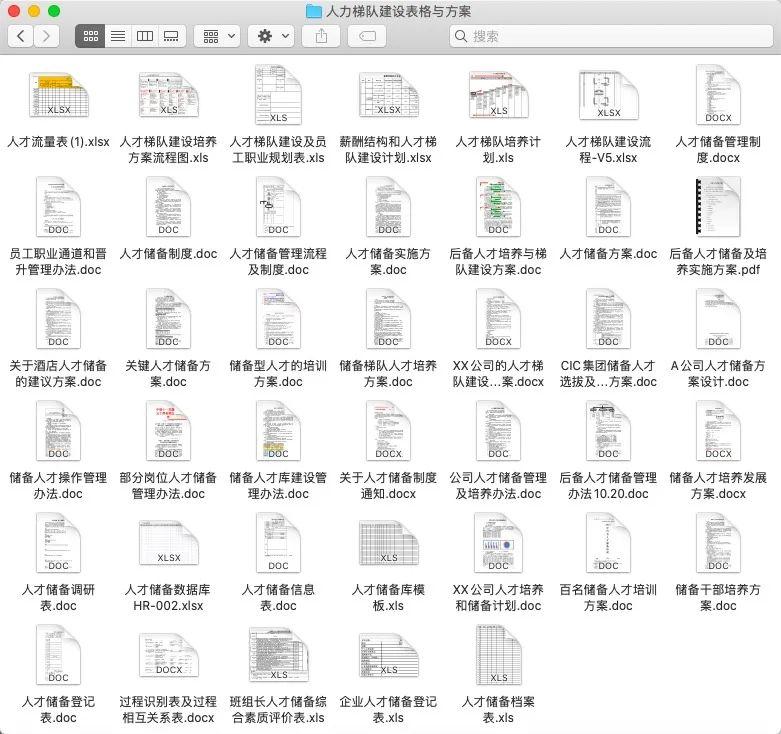
Task: Select file icon 公司人才储备管理及培养办法.doc
Action: point(499,430)
